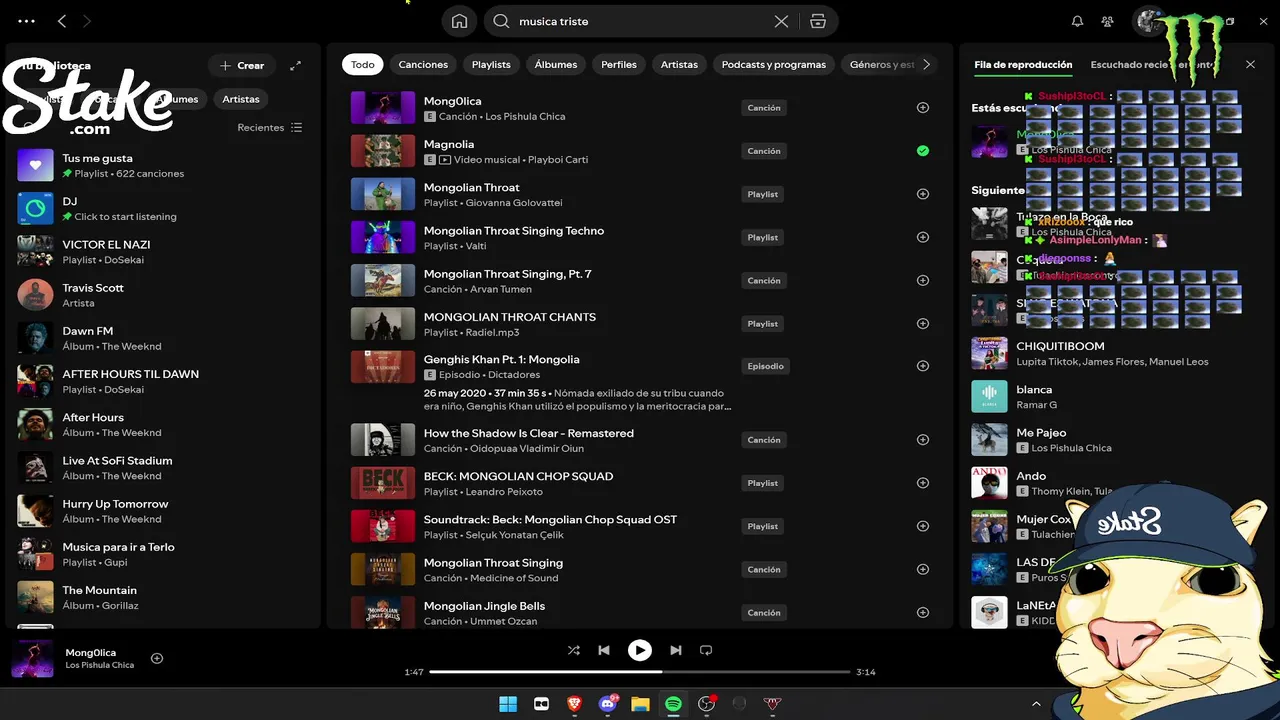1280x720 pixels.
Task: Skip to the previous track
Action: pyautogui.click(x=604, y=650)
